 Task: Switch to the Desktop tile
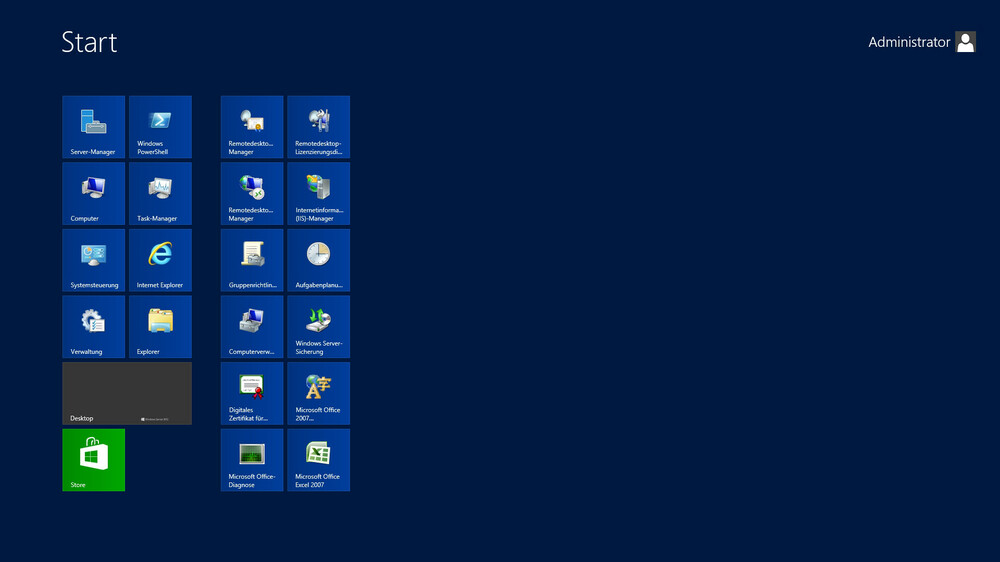click(x=127, y=393)
